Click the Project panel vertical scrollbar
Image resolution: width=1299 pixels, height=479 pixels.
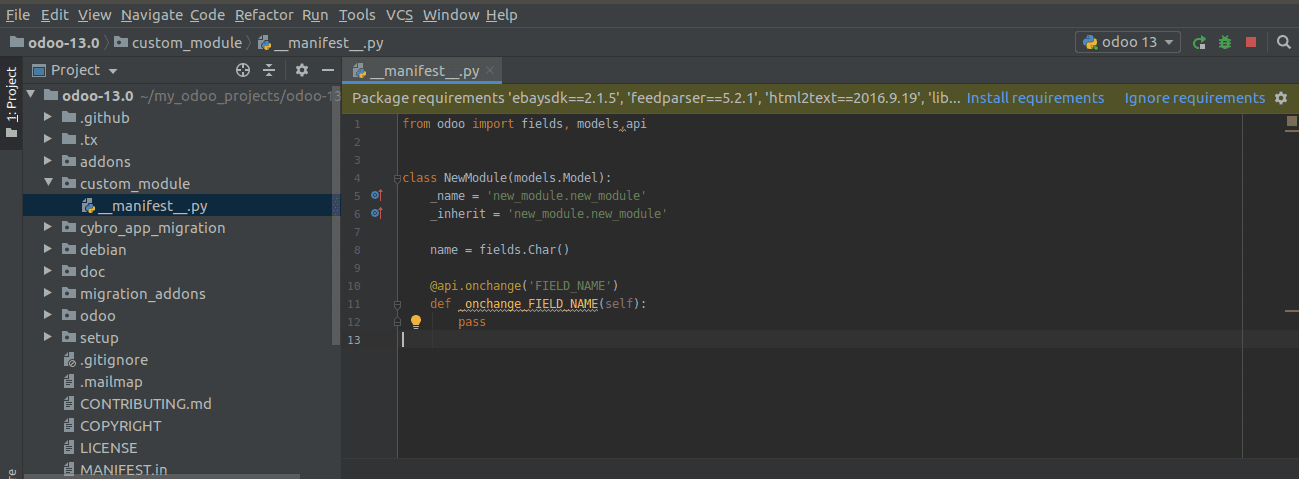336,215
